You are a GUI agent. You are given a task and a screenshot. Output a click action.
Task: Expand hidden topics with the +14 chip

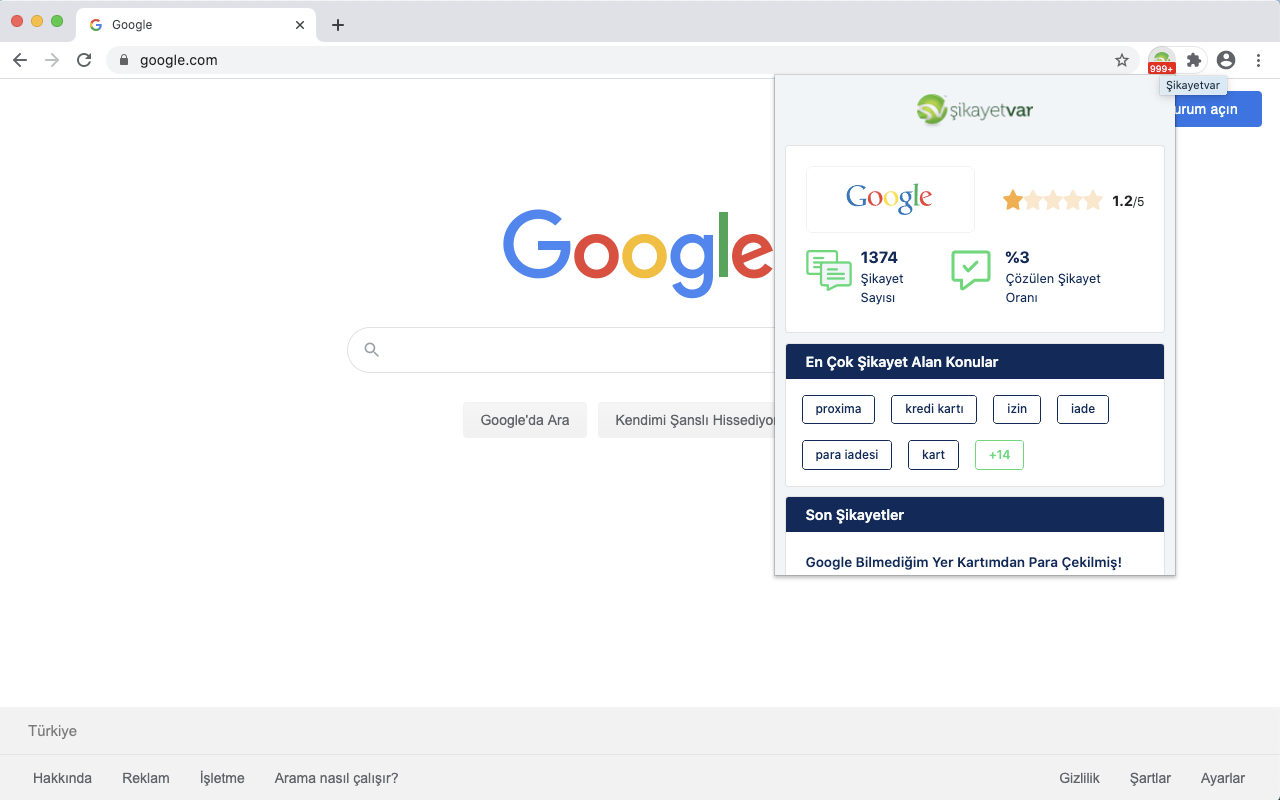coord(998,454)
